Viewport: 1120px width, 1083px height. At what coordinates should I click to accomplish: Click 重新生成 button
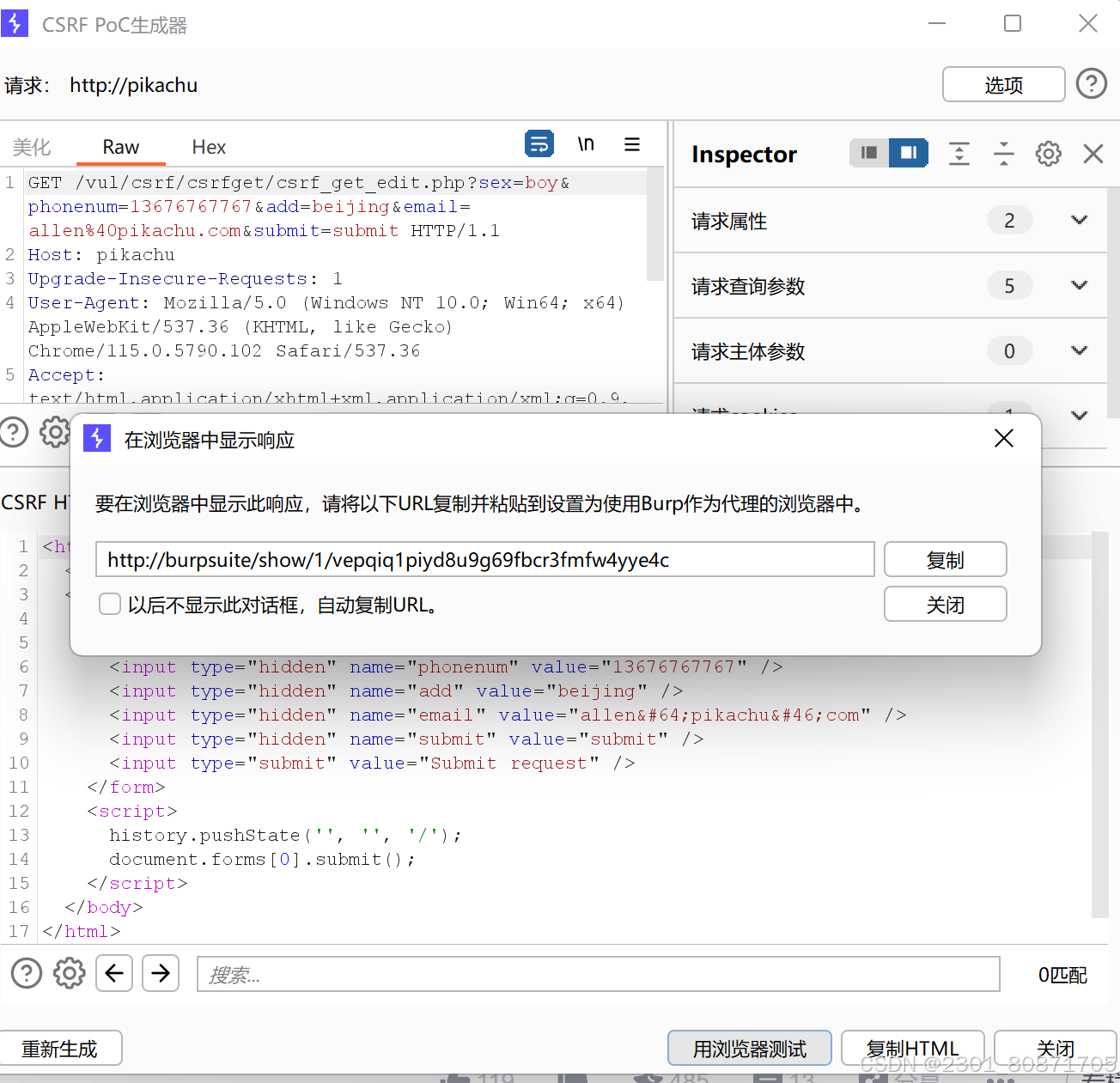(59, 1049)
